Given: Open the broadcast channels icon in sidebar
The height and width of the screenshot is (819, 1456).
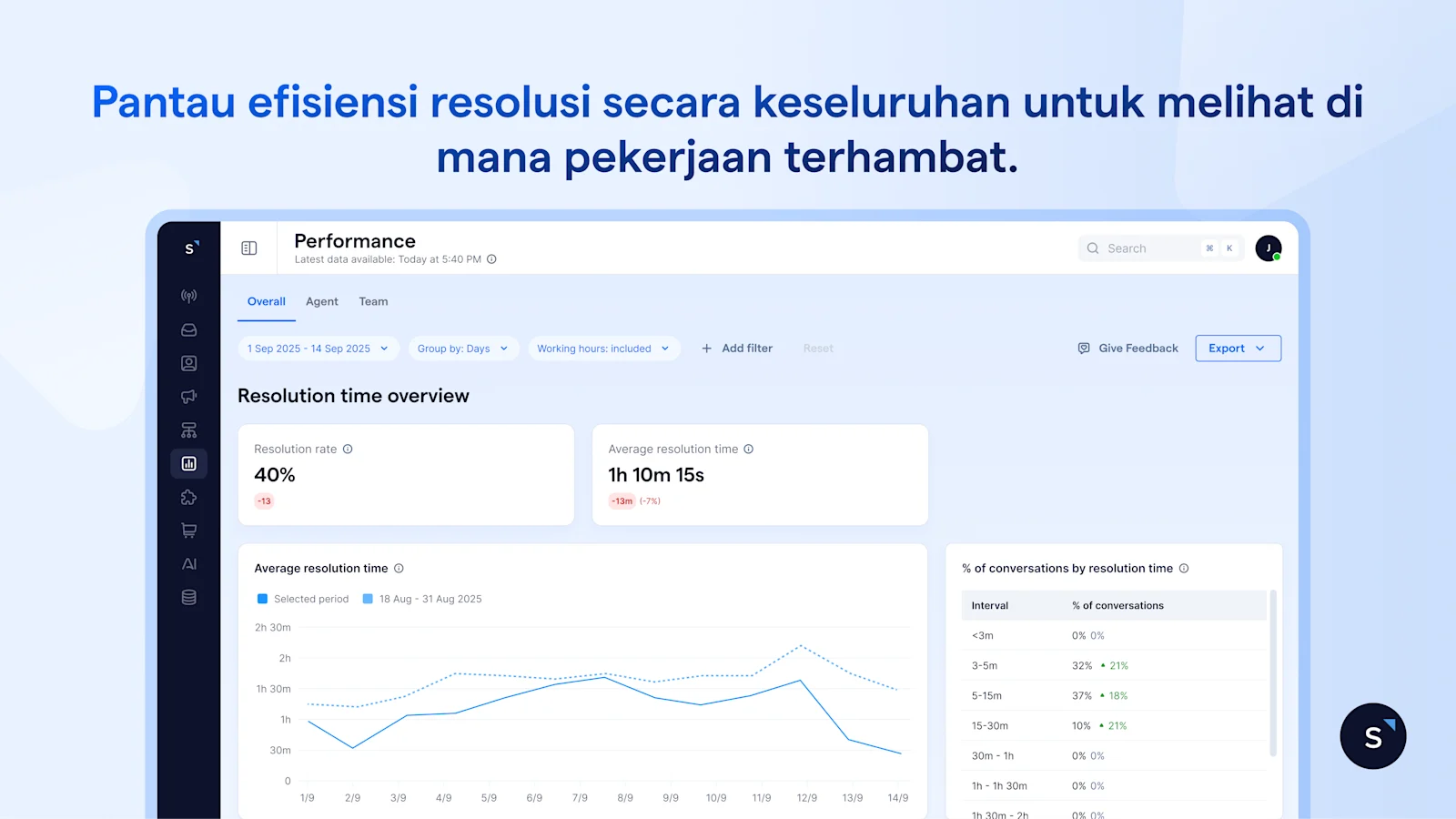Looking at the screenshot, I should [x=188, y=295].
